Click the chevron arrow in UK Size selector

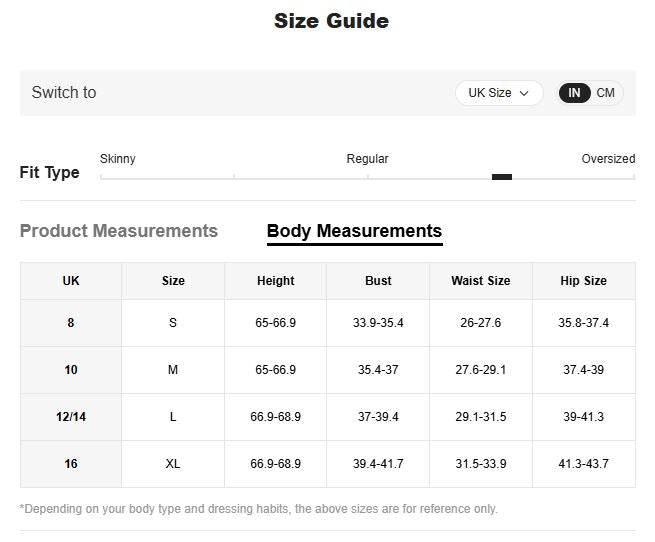[524, 94]
